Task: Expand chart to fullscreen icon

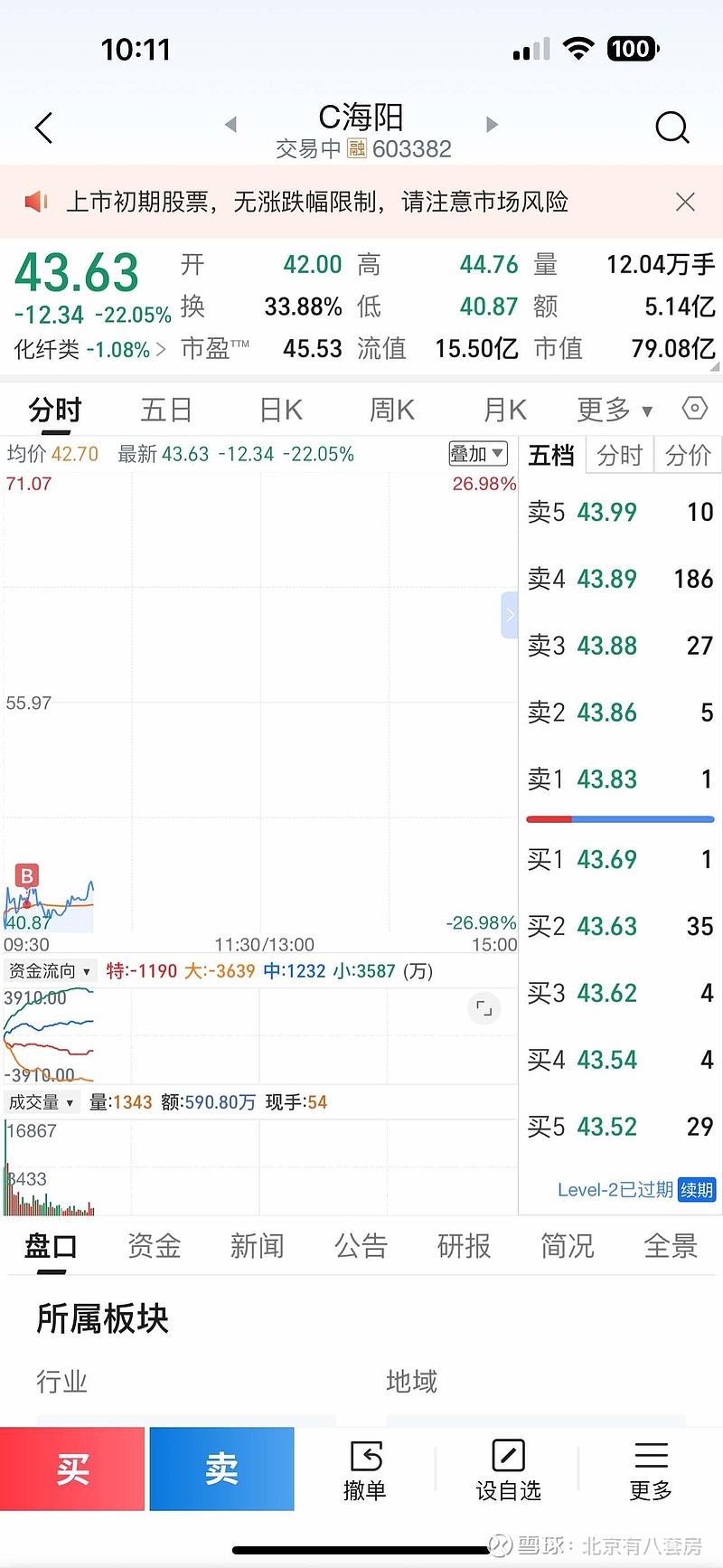Action: click(x=484, y=1008)
